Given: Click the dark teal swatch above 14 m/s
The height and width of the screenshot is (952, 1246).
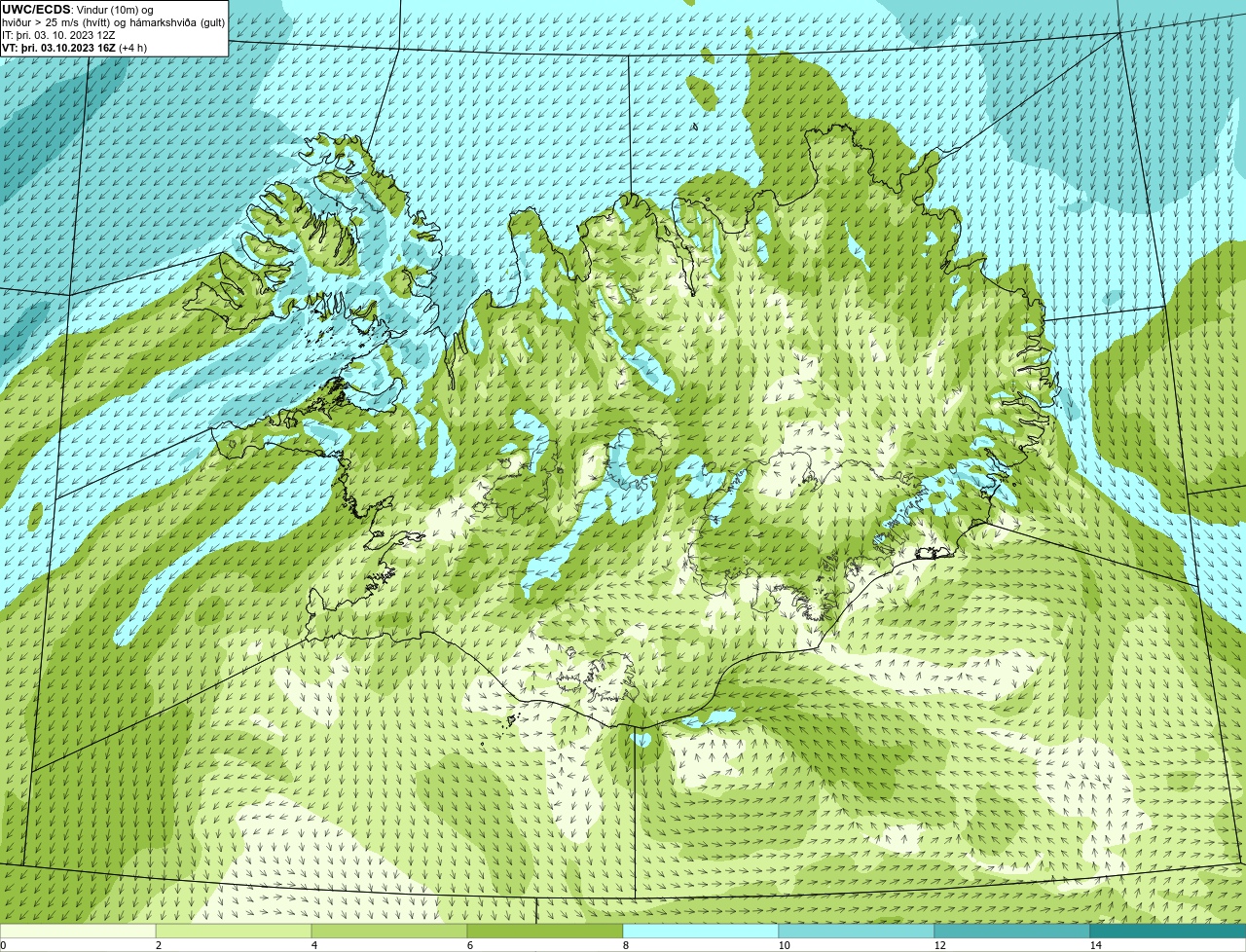Looking at the screenshot, I should pos(1168,932).
